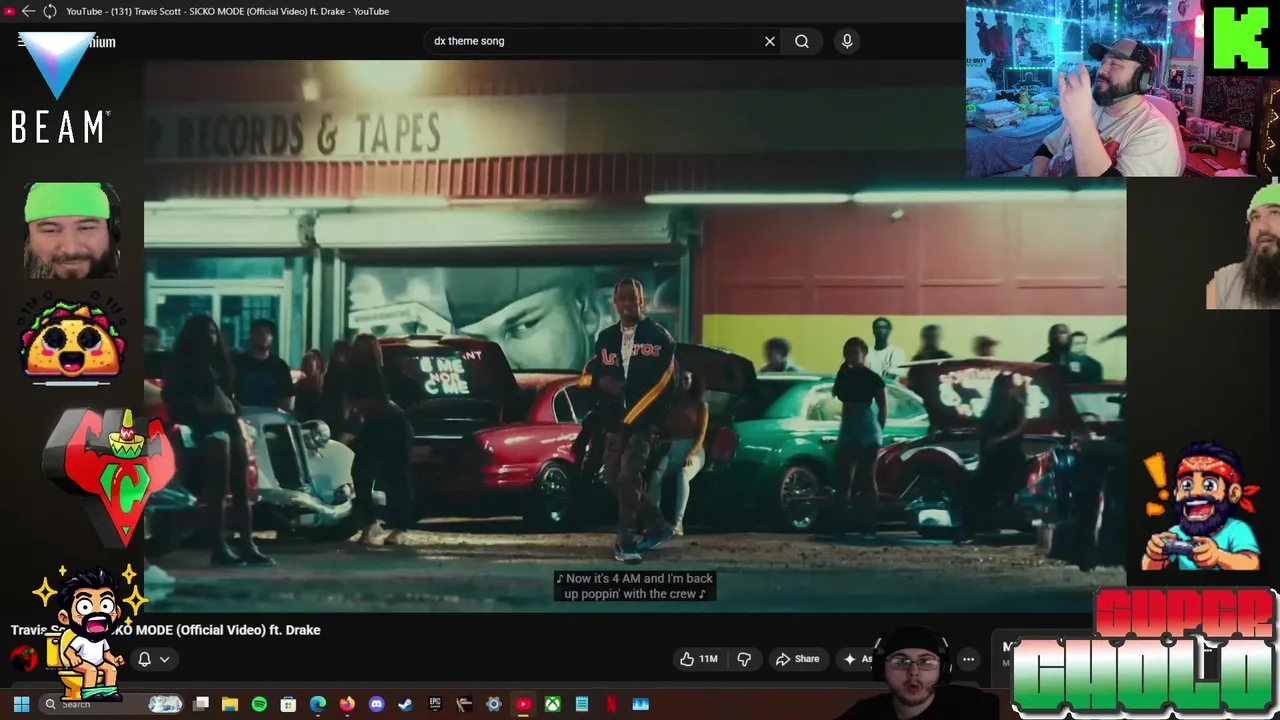Open Firefox from the taskbar
The width and height of the screenshot is (1280, 720).
[347, 704]
